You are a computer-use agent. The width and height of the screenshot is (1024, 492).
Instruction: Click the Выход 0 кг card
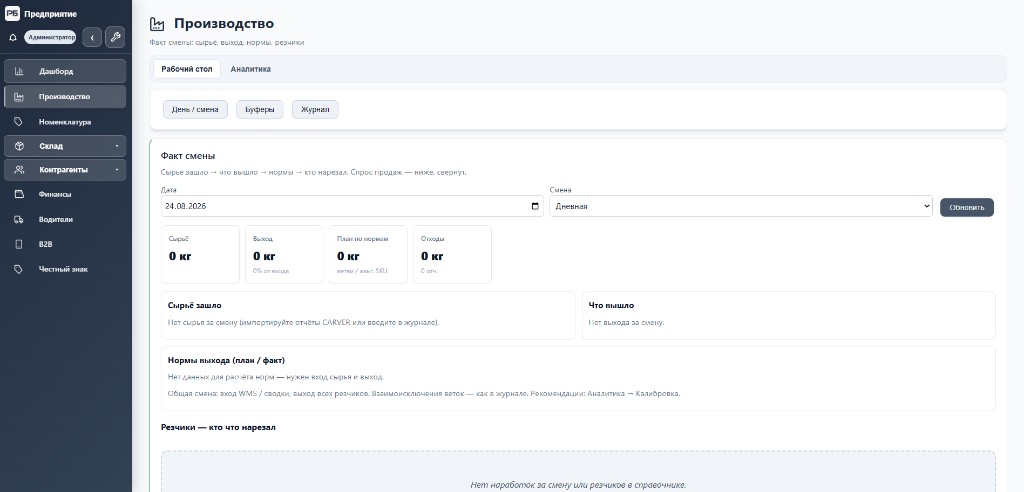[x=284, y=255]
